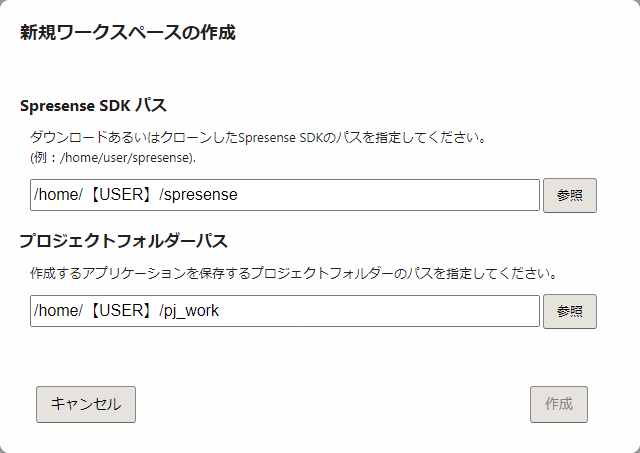Click the project folder save-location description text
This screenshot has width=640, height=453.
(293, 272)
